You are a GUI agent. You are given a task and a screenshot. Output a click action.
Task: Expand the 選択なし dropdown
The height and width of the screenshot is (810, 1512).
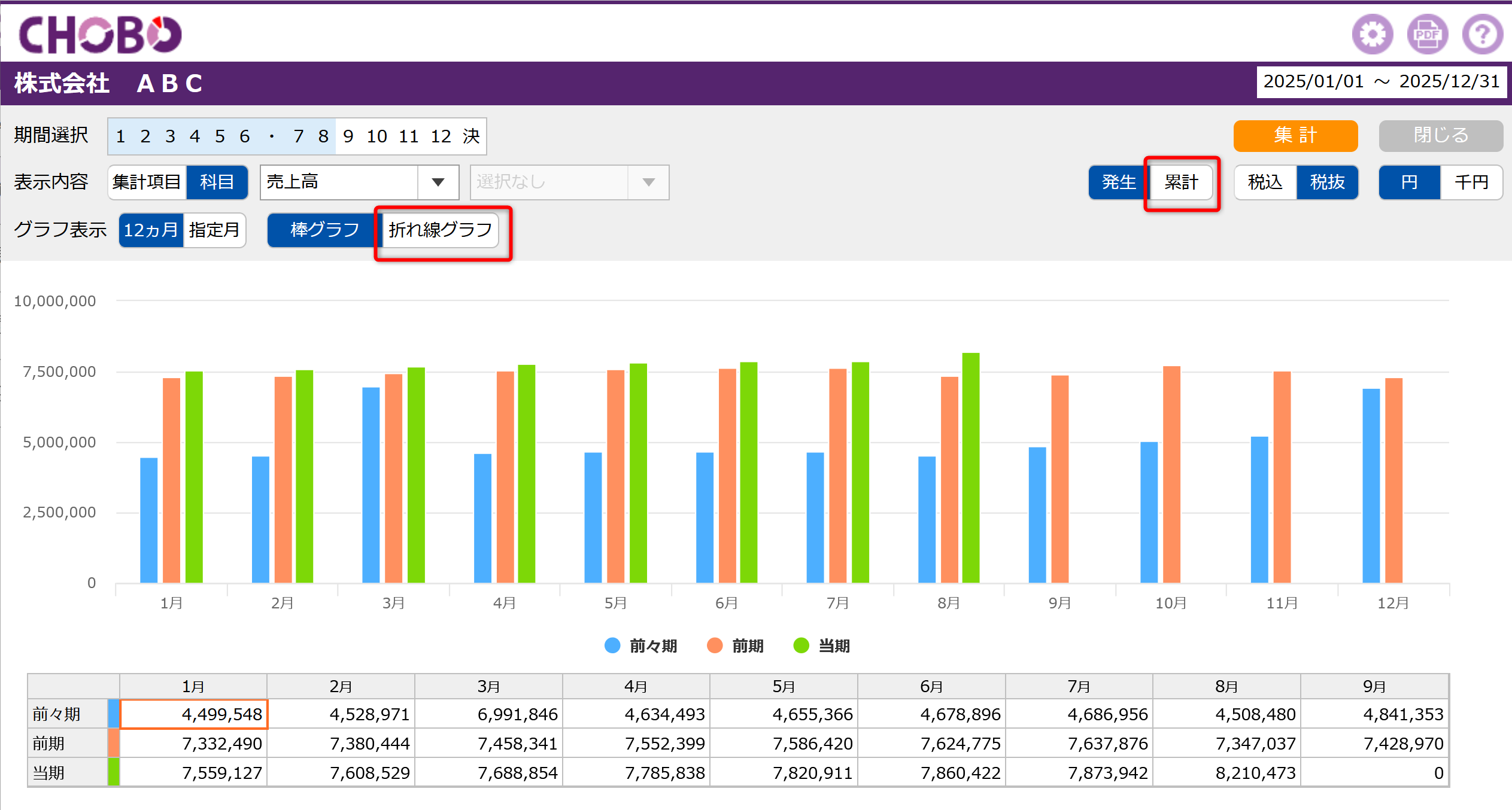click(x=569, y=182)
